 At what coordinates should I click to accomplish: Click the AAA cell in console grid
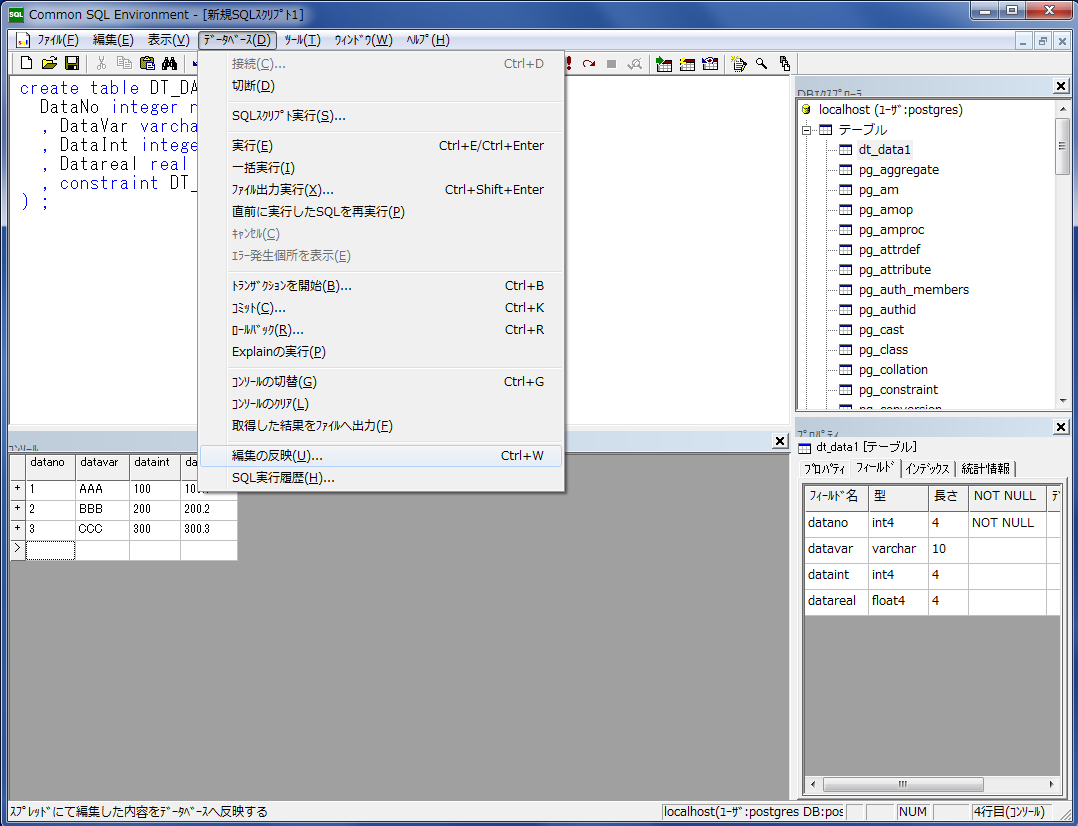tap(102, 490)
